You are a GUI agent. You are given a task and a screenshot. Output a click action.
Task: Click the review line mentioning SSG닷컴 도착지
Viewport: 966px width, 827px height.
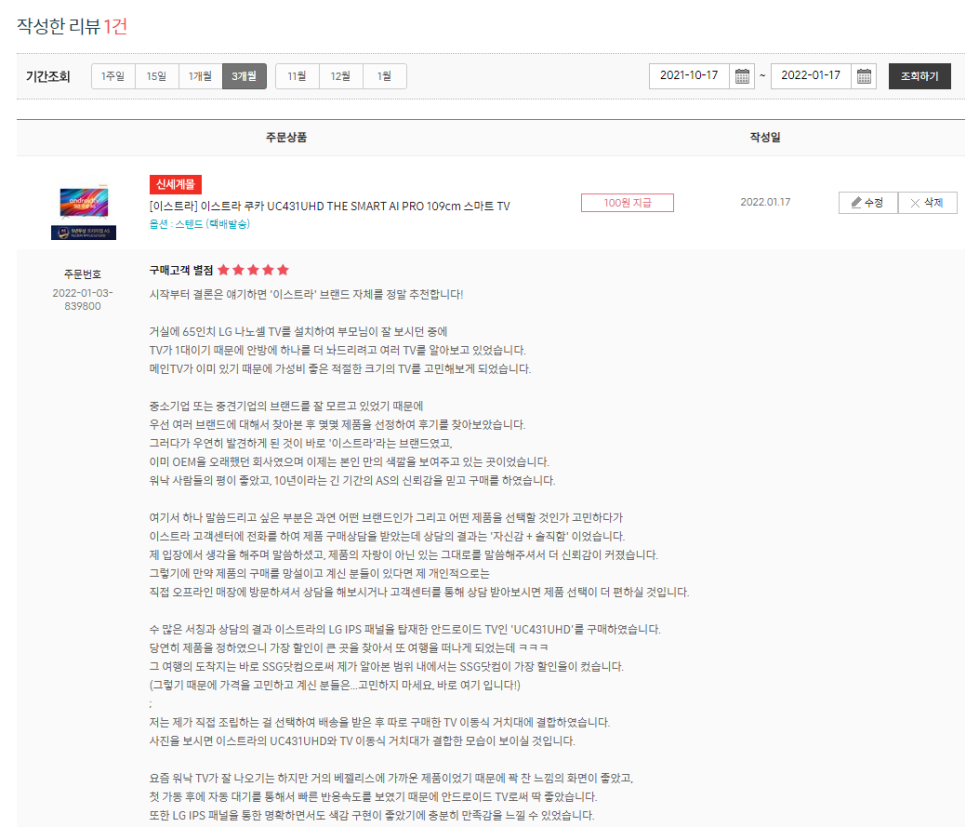point(386,667)
